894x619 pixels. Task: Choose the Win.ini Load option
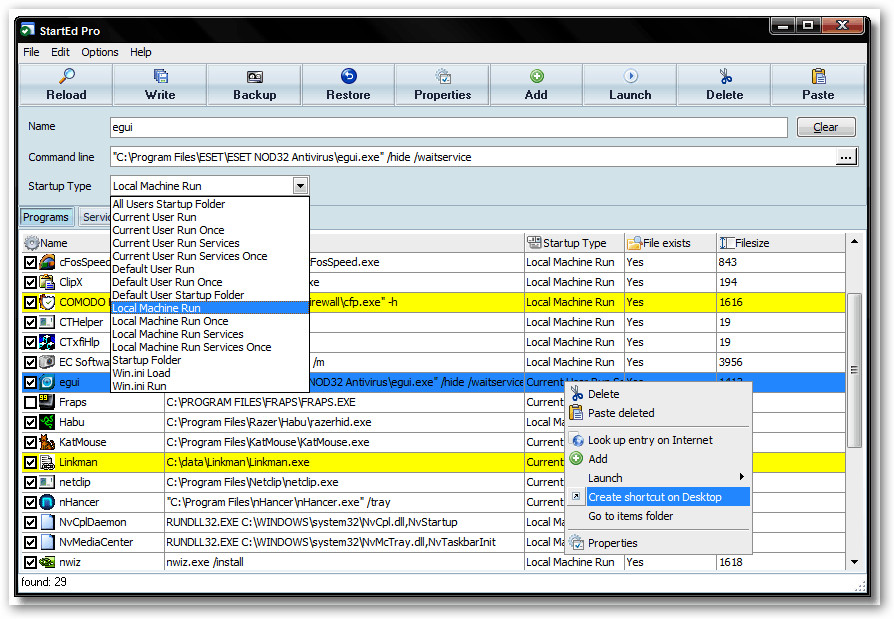tap(210, 373)
